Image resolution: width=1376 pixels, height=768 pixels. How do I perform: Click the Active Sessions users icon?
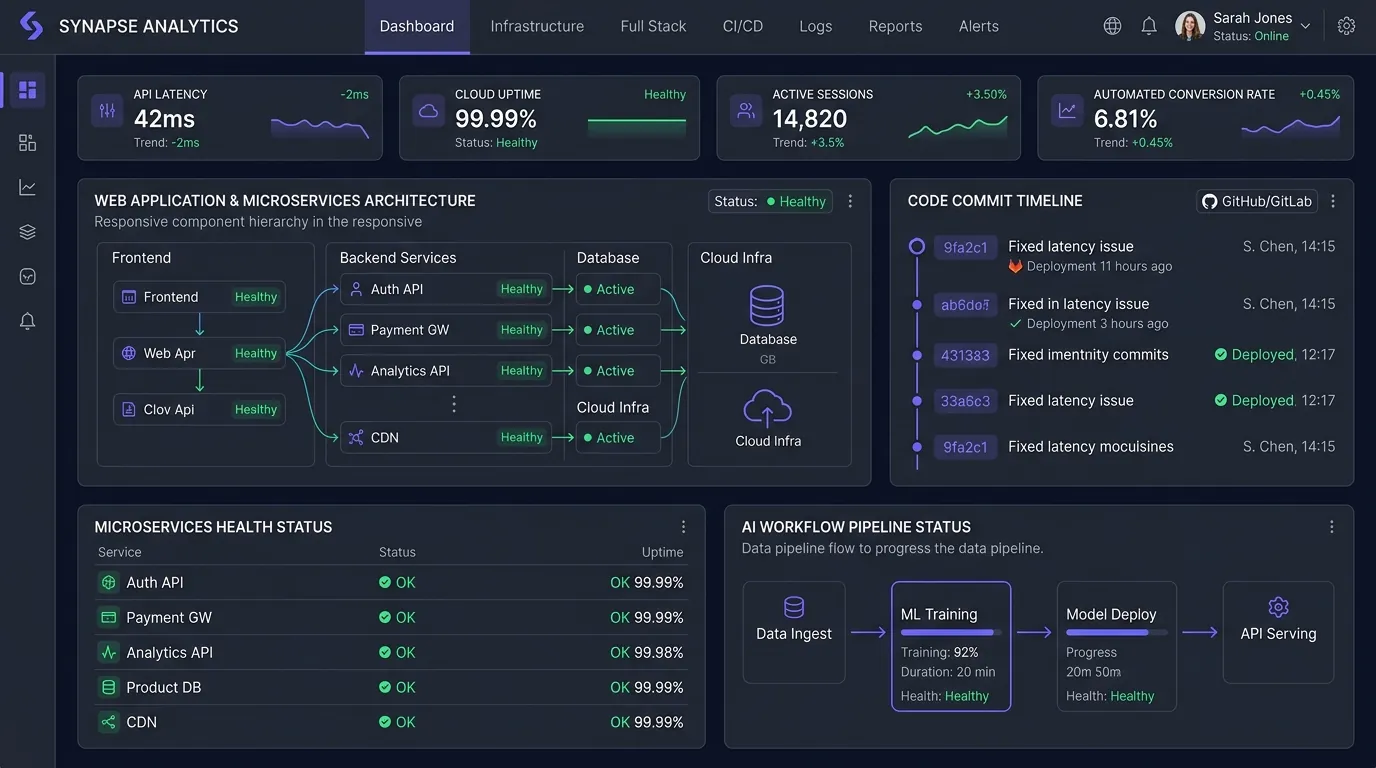pos(746,111)
